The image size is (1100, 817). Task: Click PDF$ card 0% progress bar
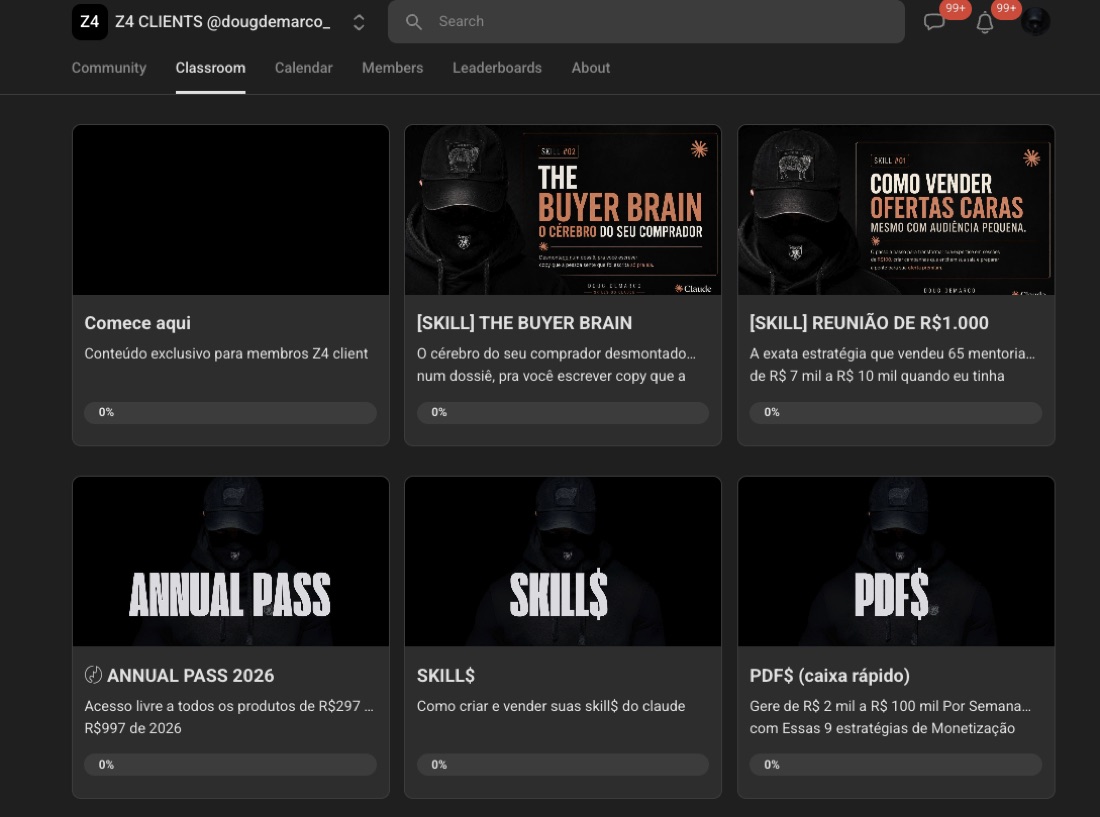(895, 764)
